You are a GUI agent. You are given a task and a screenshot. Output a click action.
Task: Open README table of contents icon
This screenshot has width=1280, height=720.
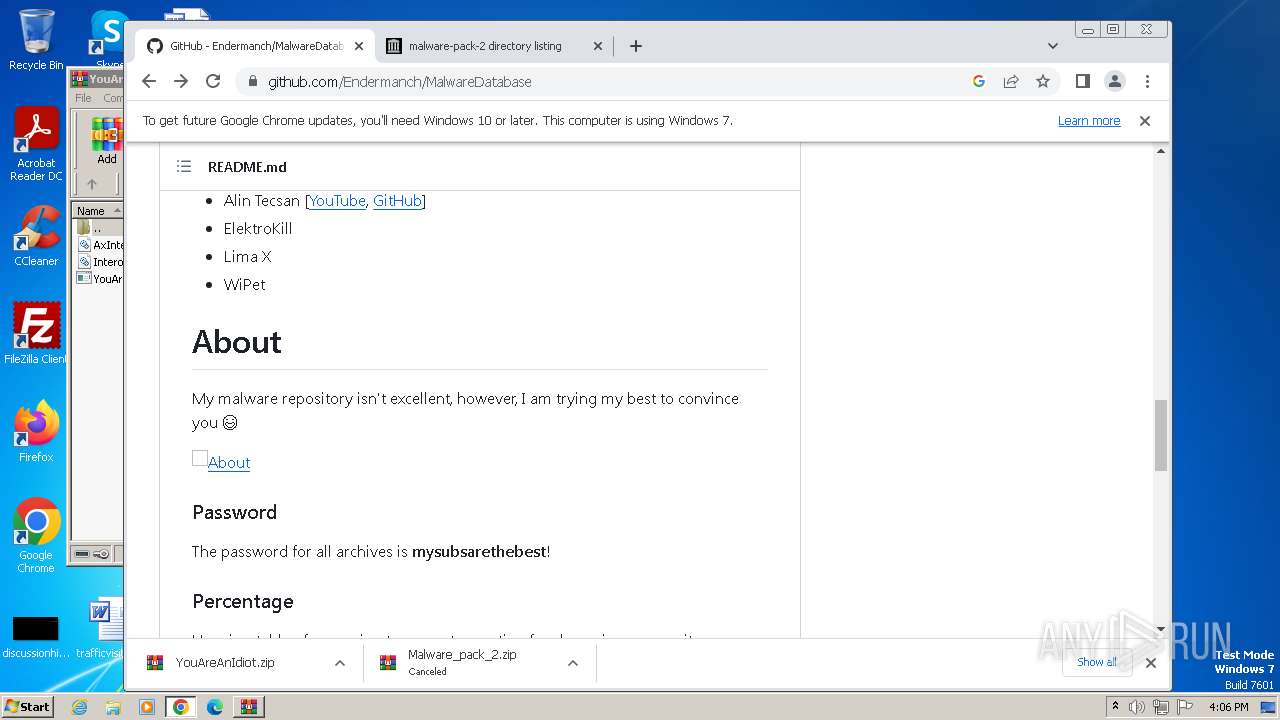coord(184,166)
